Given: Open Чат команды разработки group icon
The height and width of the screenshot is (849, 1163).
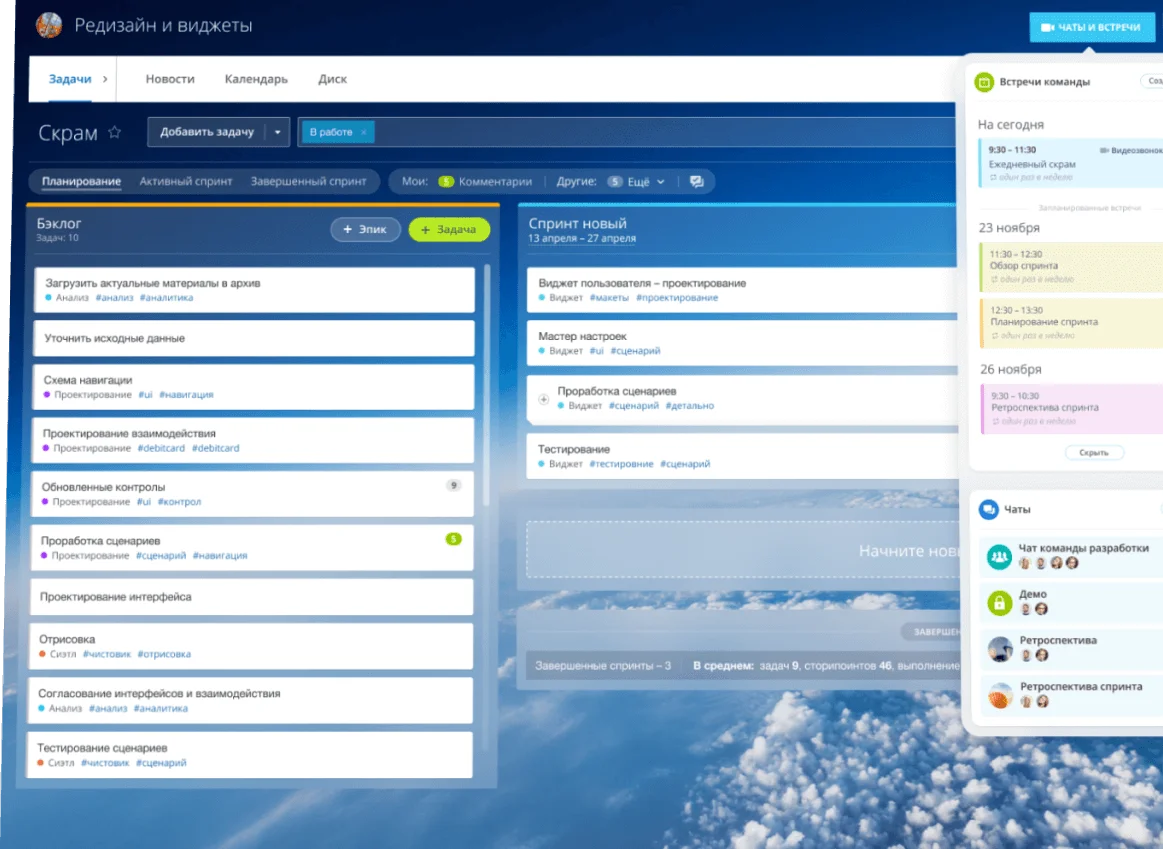Looking at the screenshot, I should (x=998, y=556).
